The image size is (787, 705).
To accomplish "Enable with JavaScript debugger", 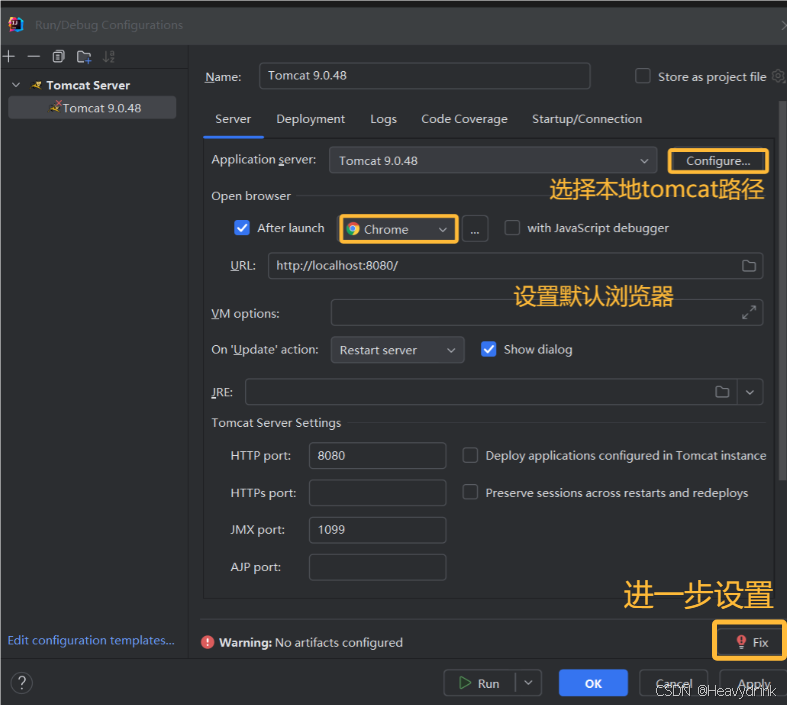I will click(x=512, y=228).
